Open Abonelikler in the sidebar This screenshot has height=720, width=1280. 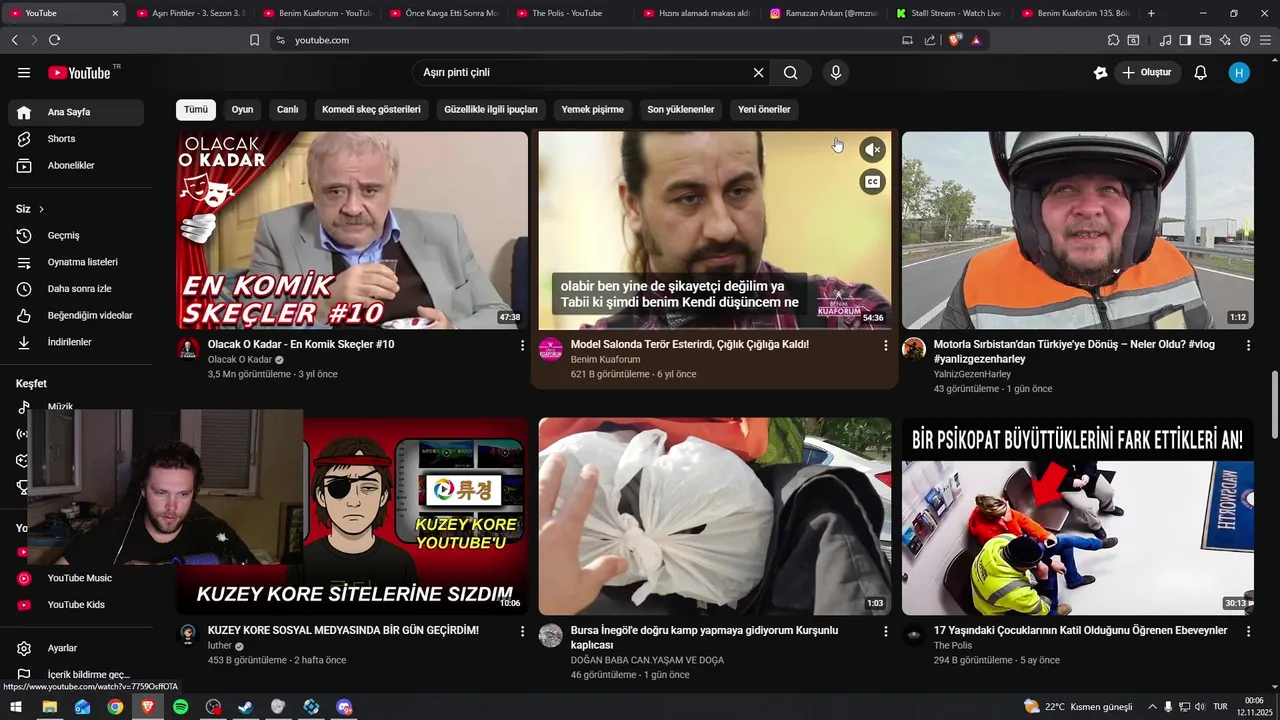(76, 165)
